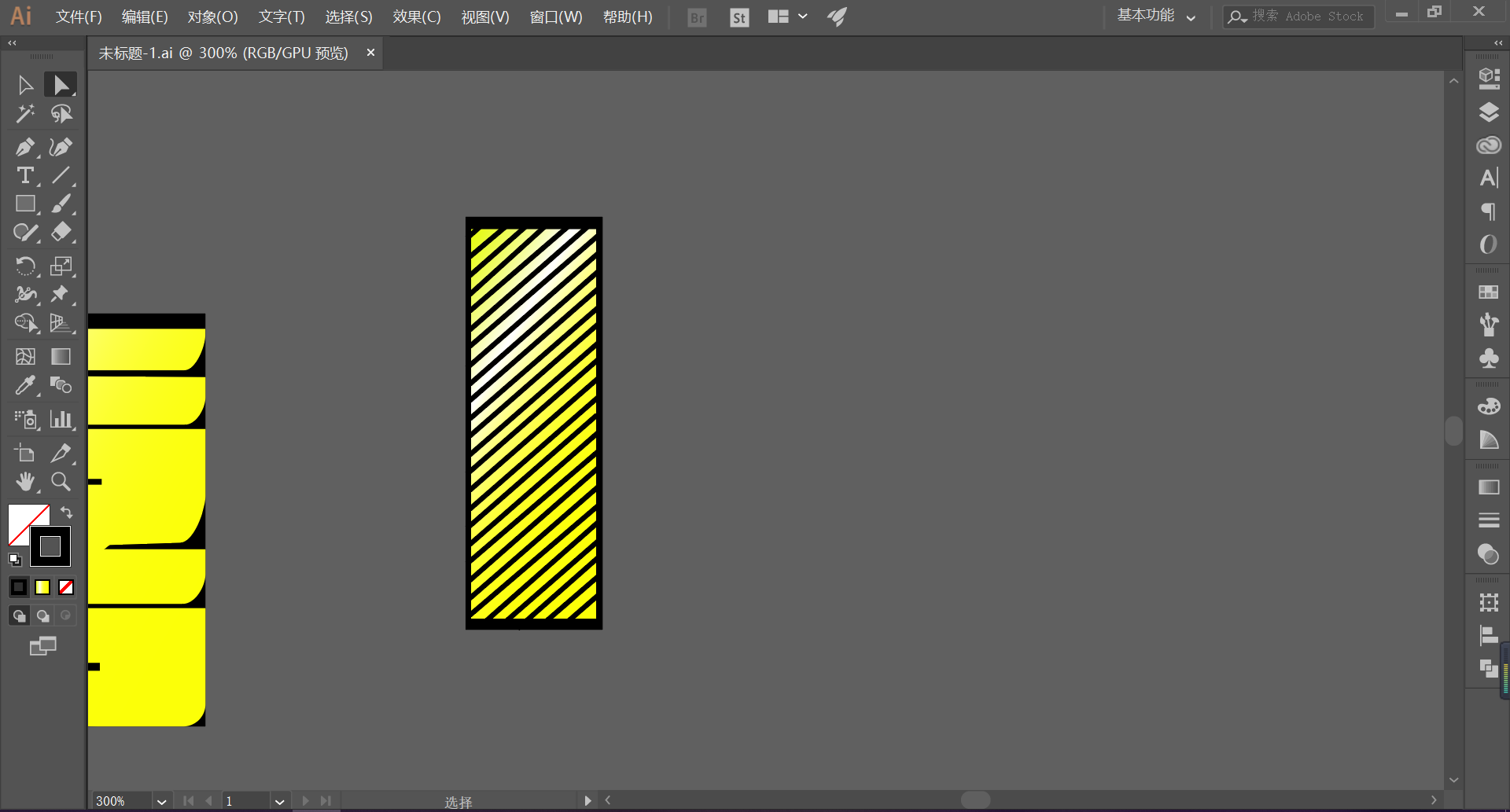Select the Rectangle tool
The width and height of the screenshot is (1510, 812).
[25, 204]
